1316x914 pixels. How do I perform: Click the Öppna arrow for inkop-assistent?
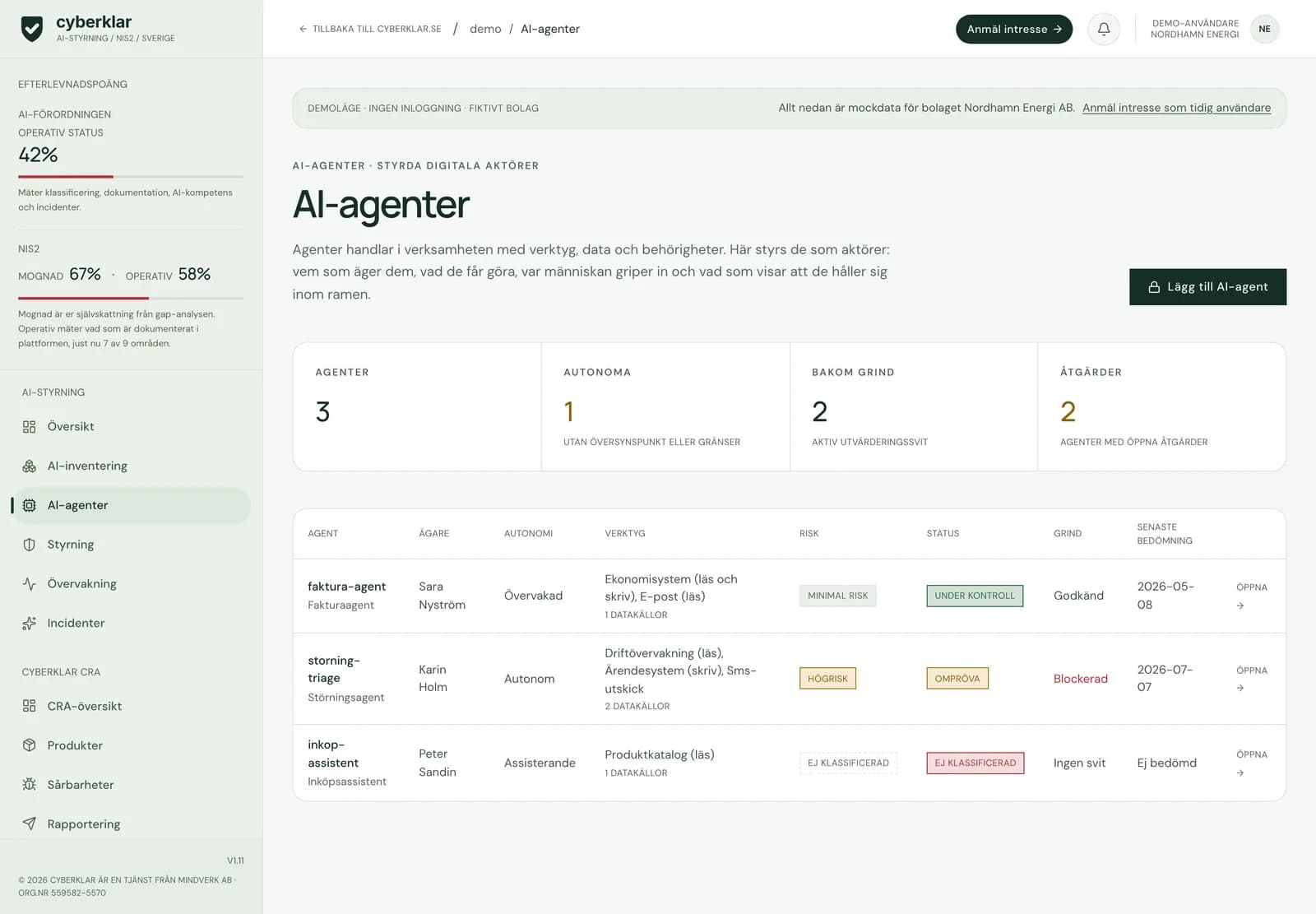click(x=1240, y=772)
